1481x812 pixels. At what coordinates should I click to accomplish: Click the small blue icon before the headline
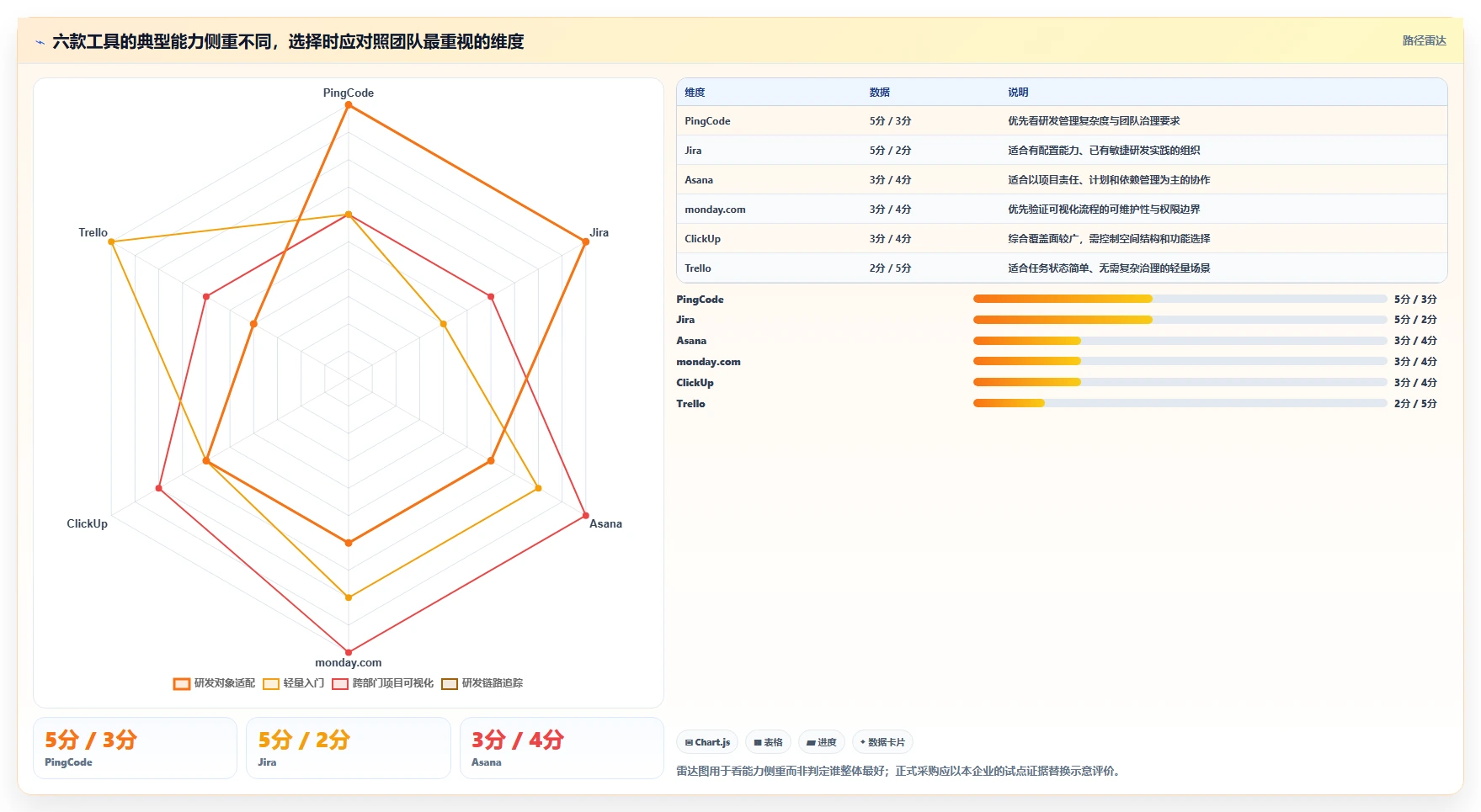coord(40,42)
